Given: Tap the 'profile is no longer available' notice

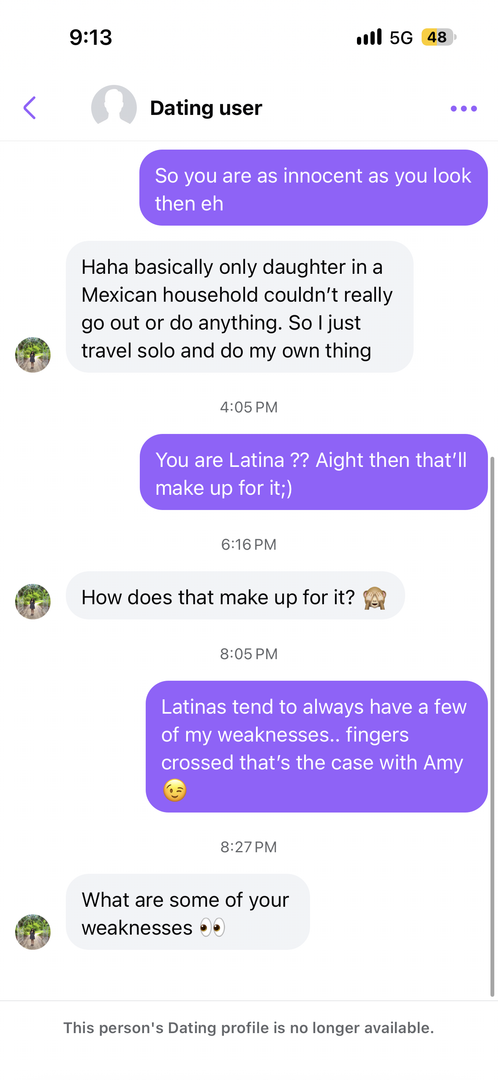Looking at the screenshot, I should pos(249,1028).
